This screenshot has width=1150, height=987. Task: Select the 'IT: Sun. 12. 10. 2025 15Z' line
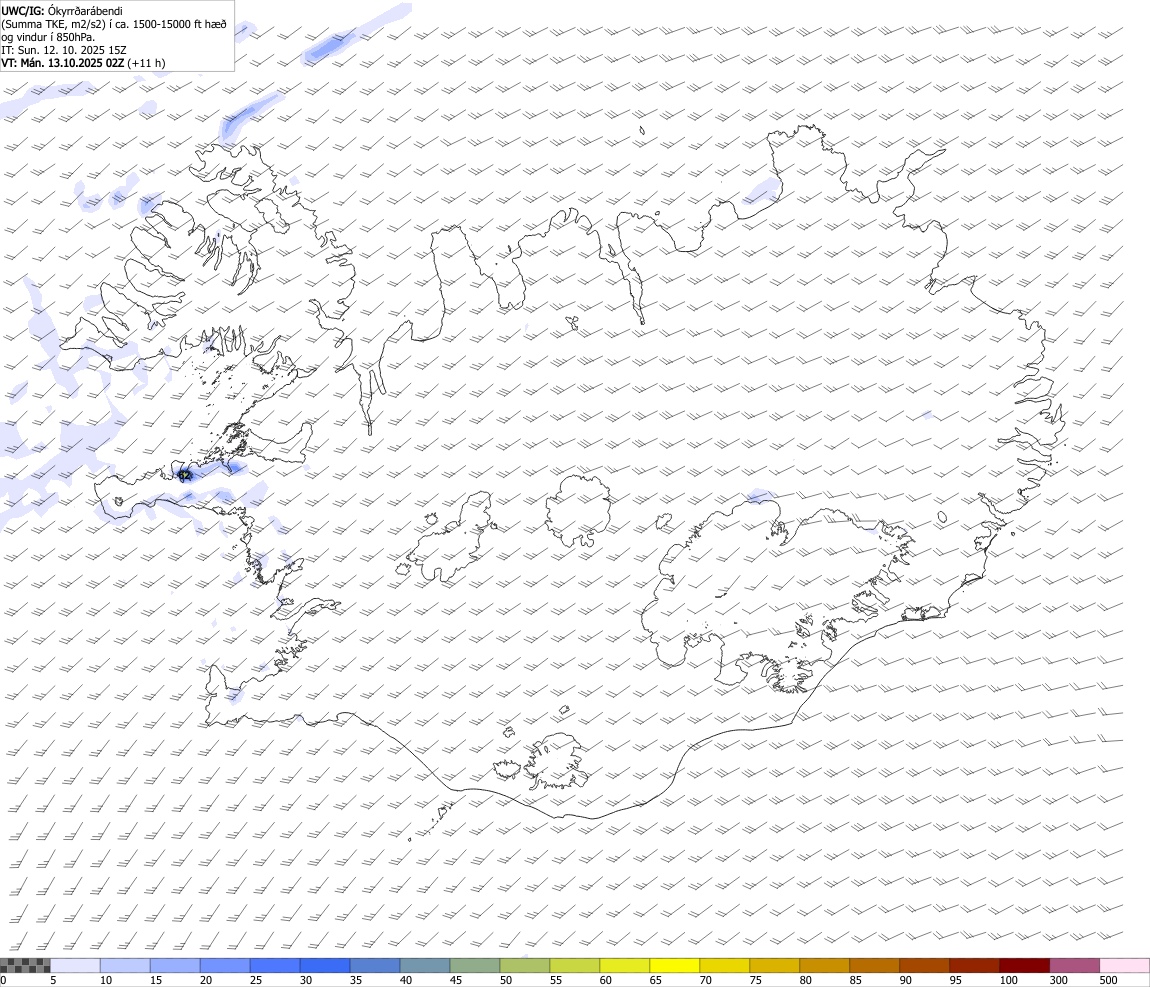click(64, 50)
